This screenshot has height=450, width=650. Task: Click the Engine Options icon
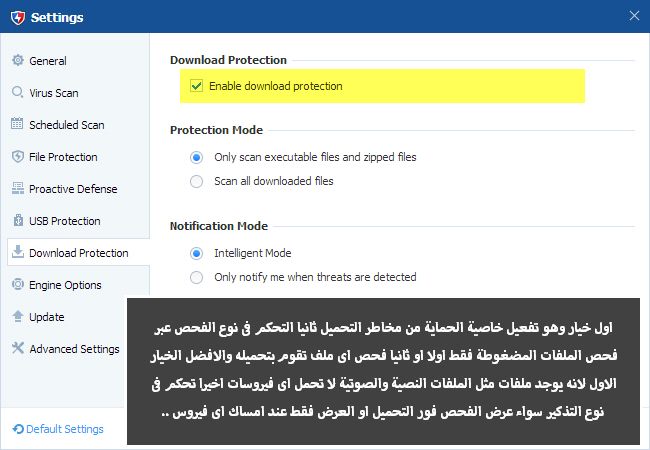18,285
